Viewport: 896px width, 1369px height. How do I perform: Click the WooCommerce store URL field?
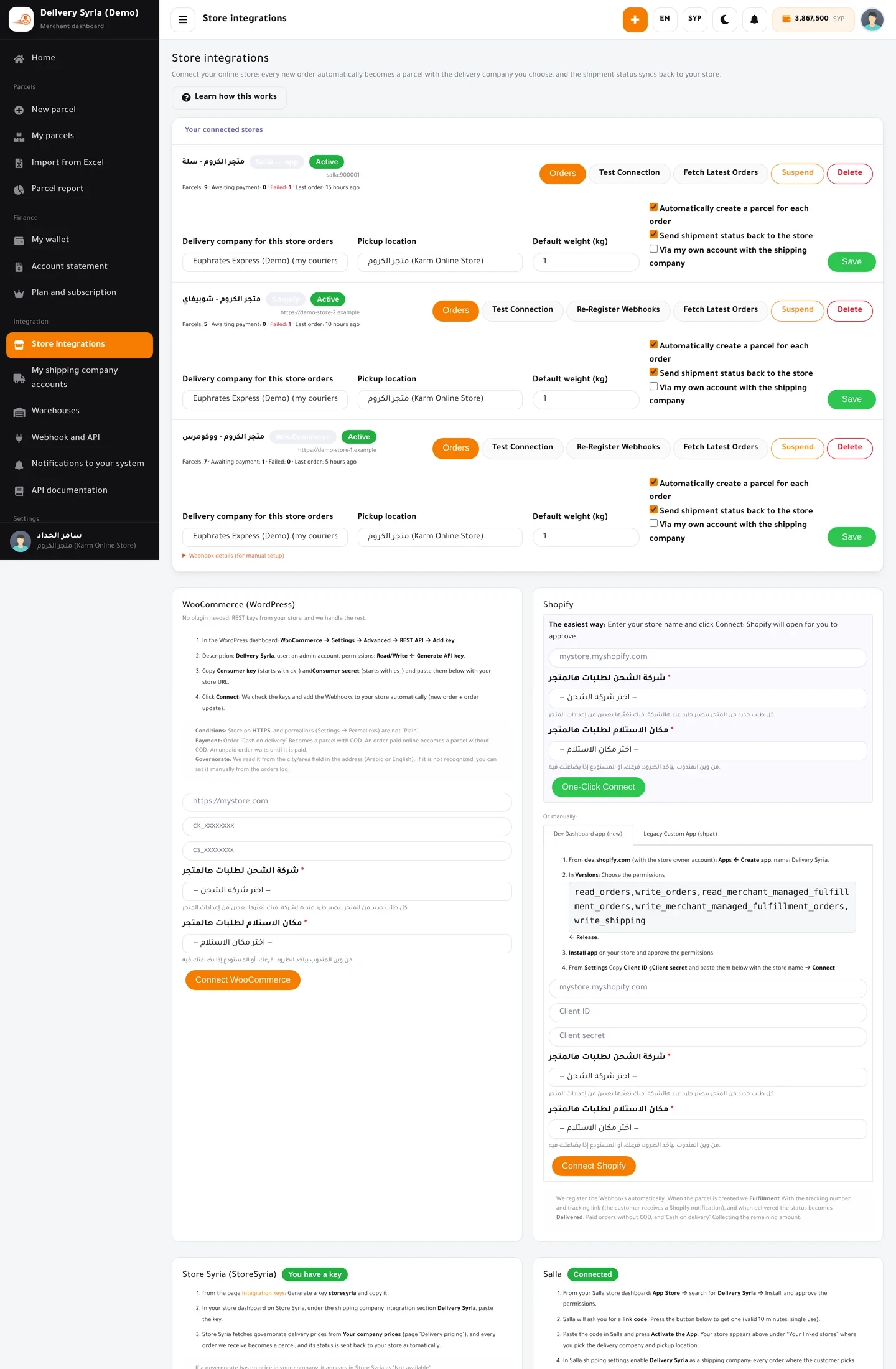347,801
